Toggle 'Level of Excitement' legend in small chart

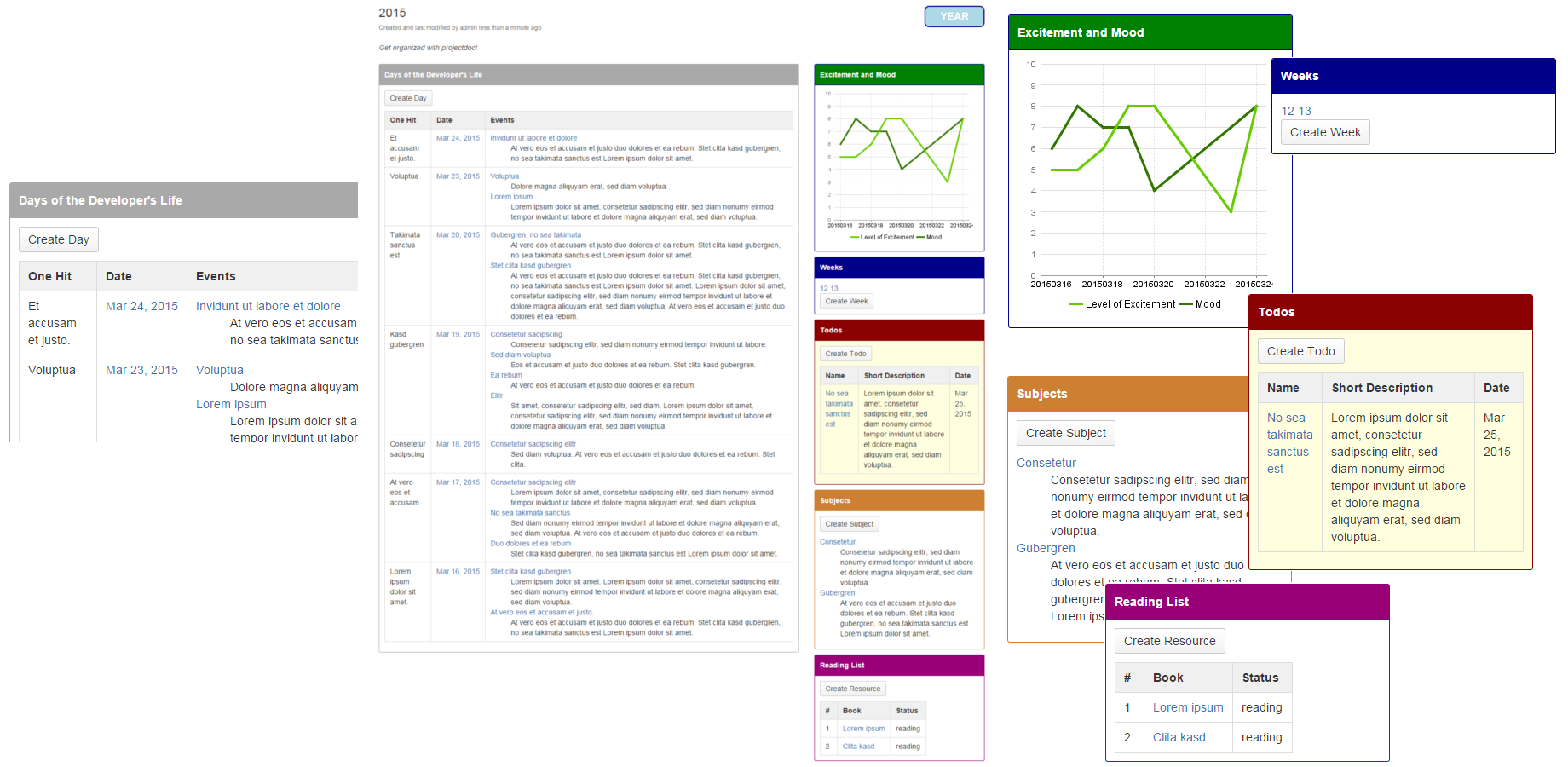click(882, 238)
